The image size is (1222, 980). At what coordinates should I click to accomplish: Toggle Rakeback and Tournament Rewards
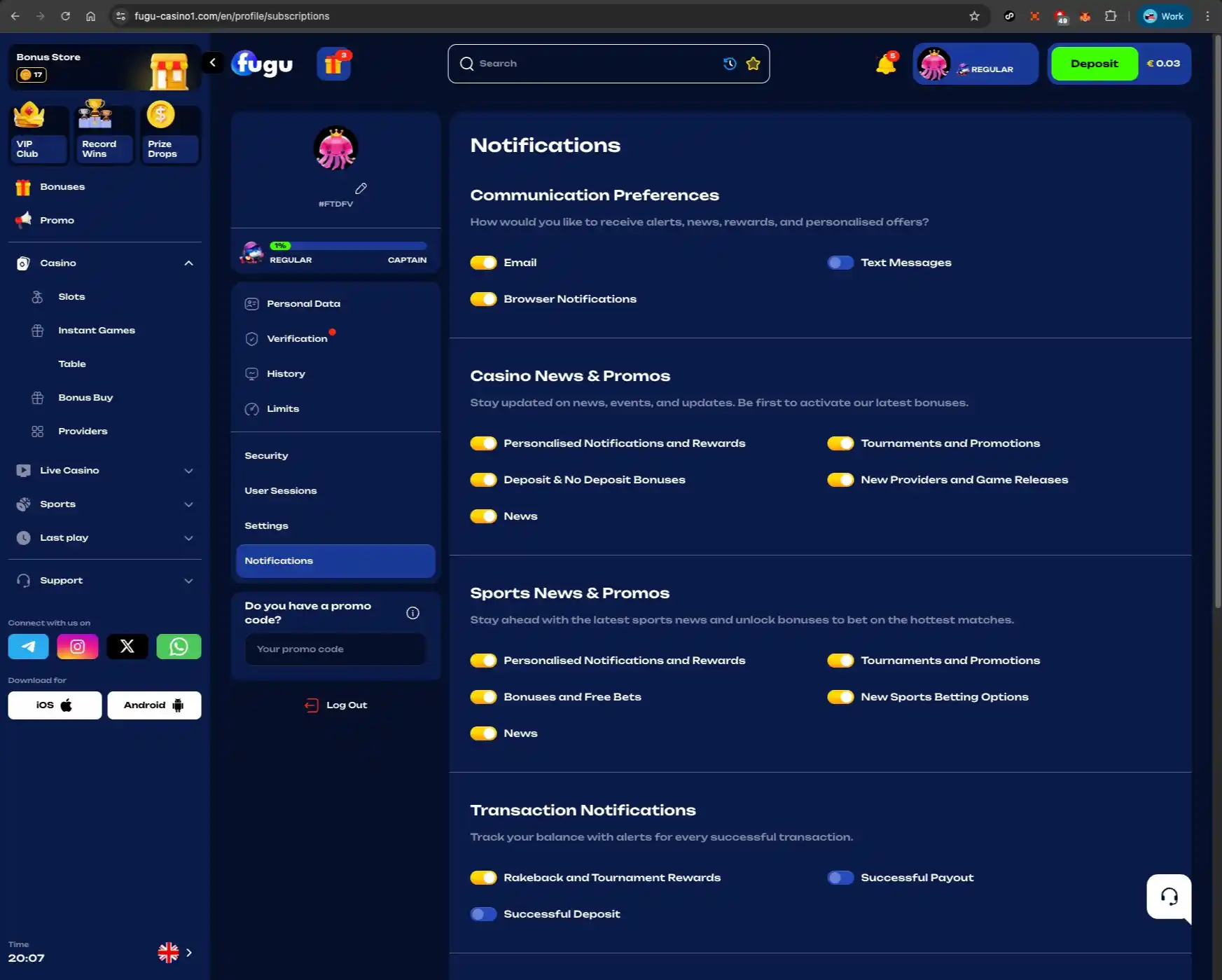tap(483, 878)
